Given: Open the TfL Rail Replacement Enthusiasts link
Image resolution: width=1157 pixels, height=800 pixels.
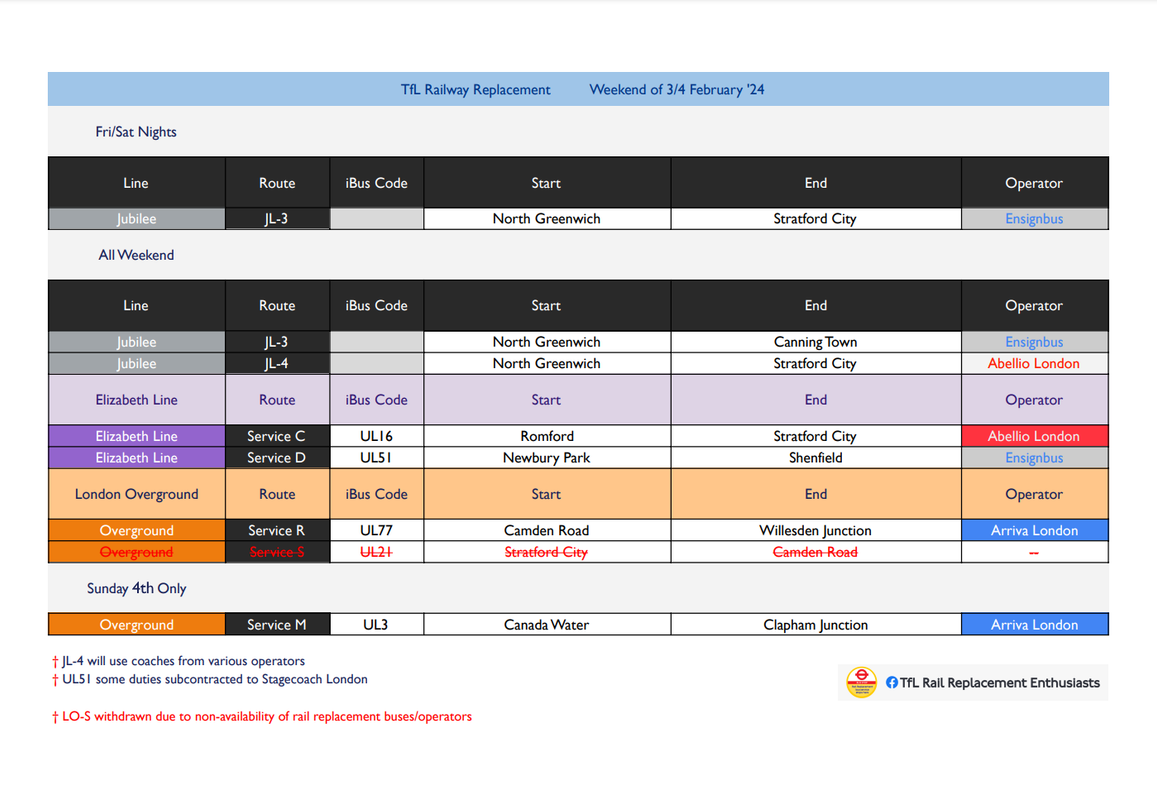Looking at the screenshot, I should pos(999,683).
